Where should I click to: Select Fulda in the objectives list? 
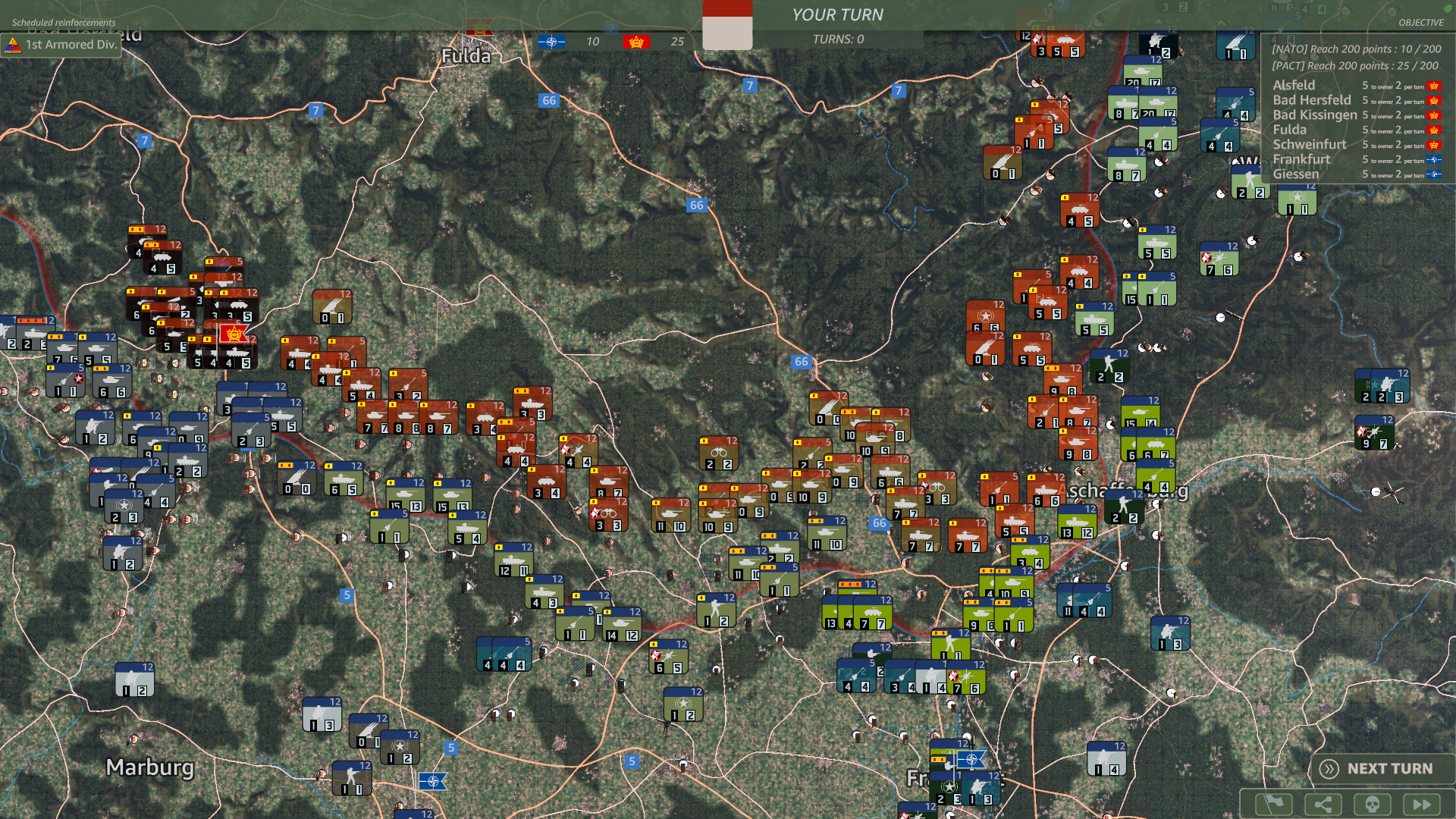(x=1289, y=130)
